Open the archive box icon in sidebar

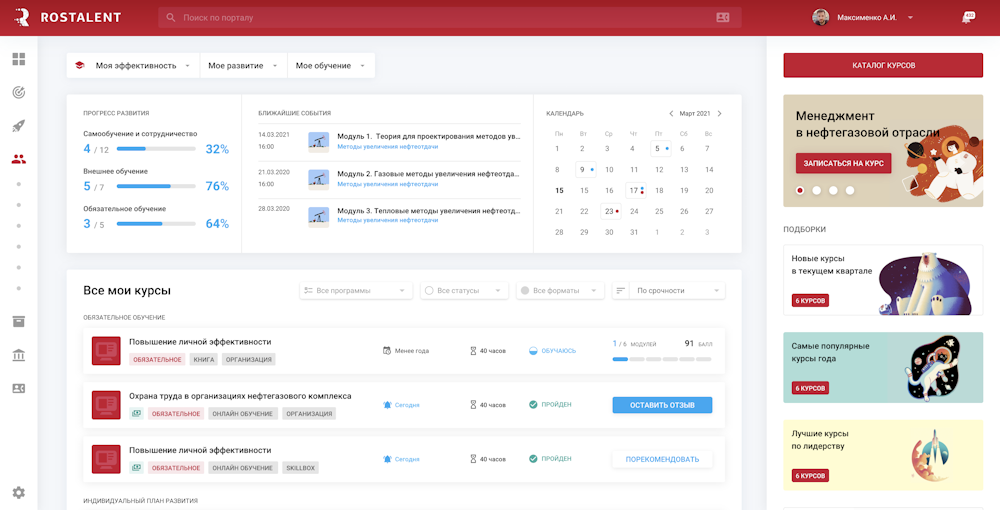[x=18, y=321]
